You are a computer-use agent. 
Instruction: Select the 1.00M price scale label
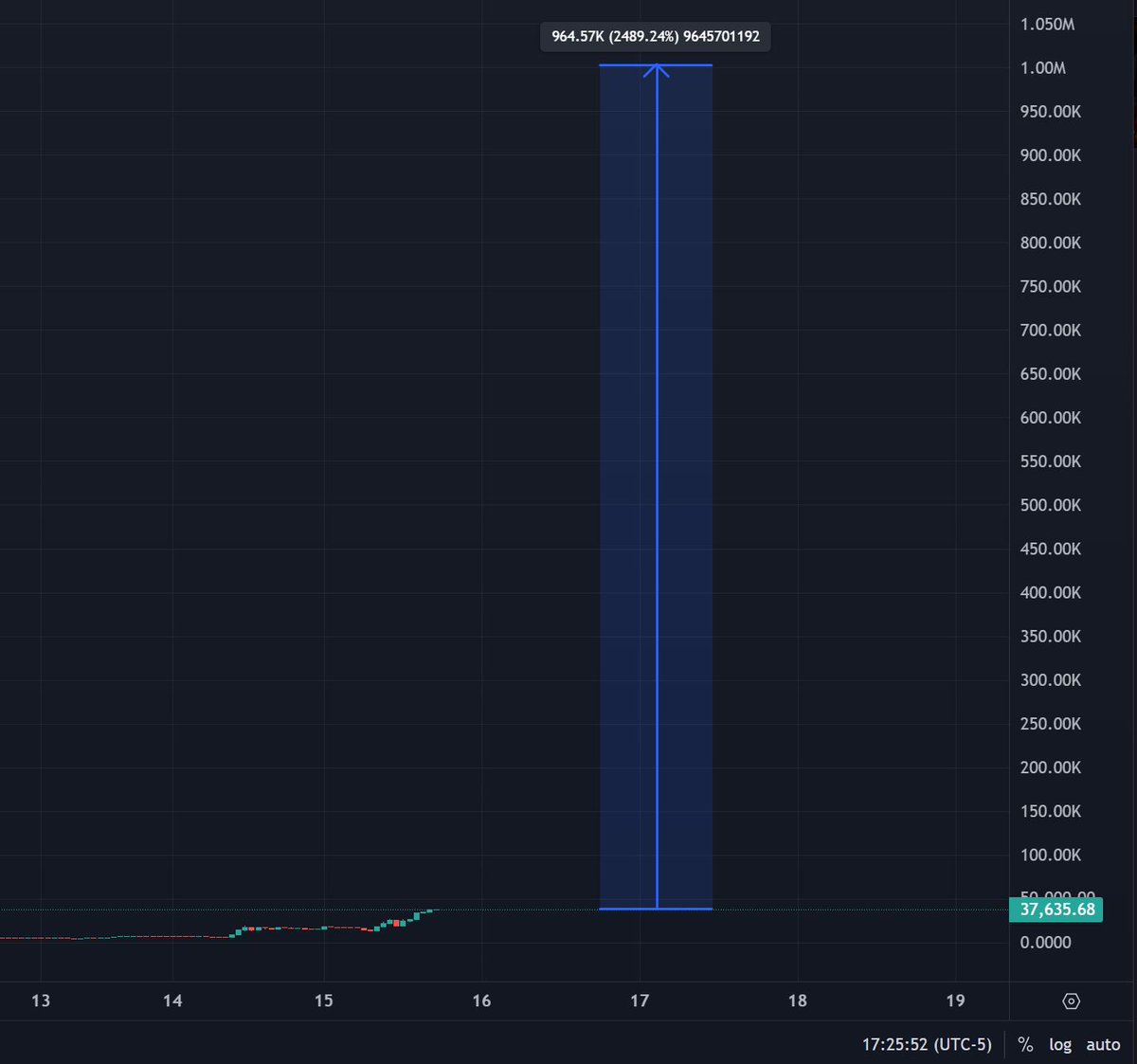pyautogui.click(x=1043, y=68)
